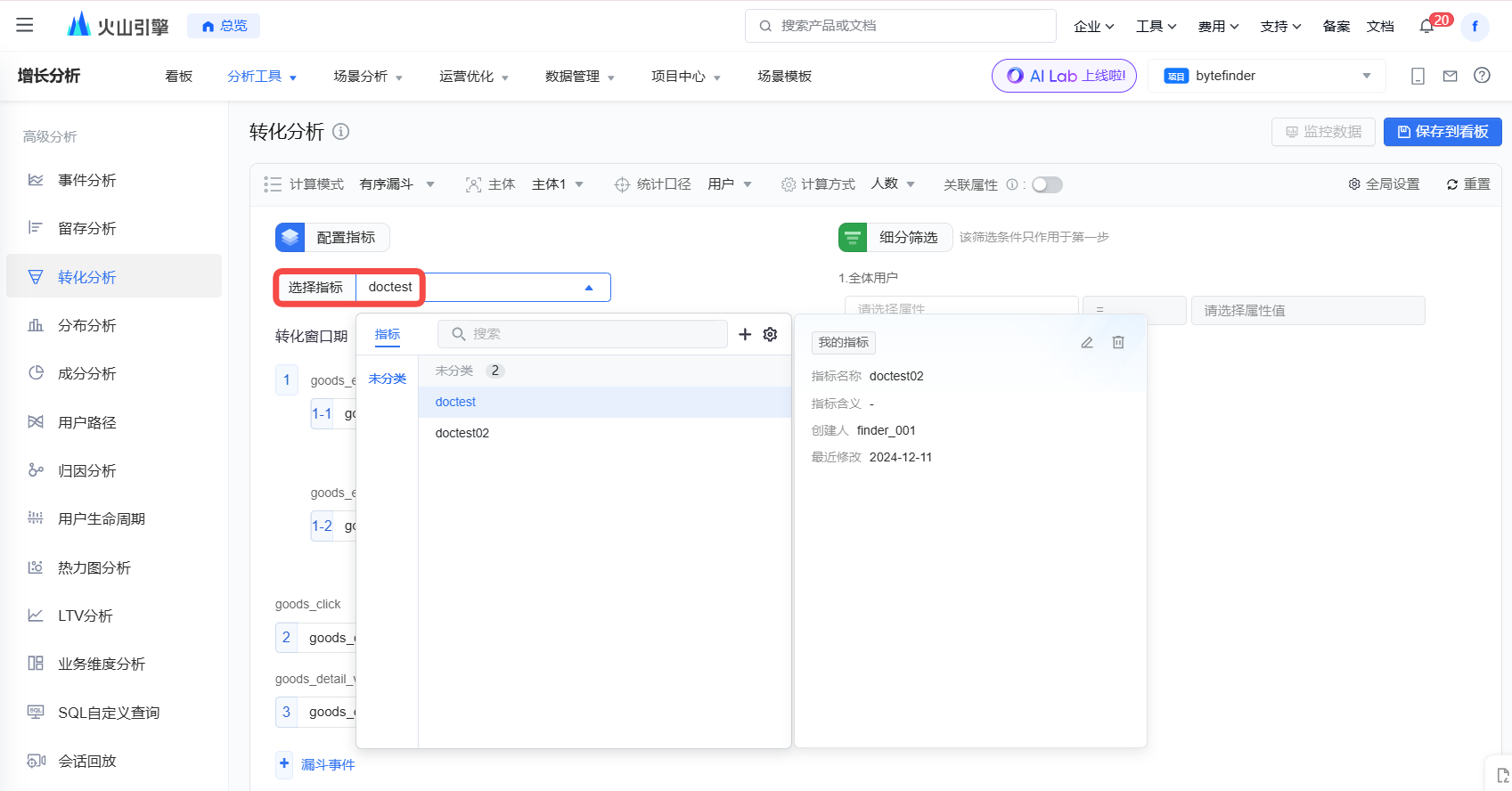This screenshot has height=791, width=1512.
Task: Open 分布分析 in the sidebar
Action: (x=114, y=325)
